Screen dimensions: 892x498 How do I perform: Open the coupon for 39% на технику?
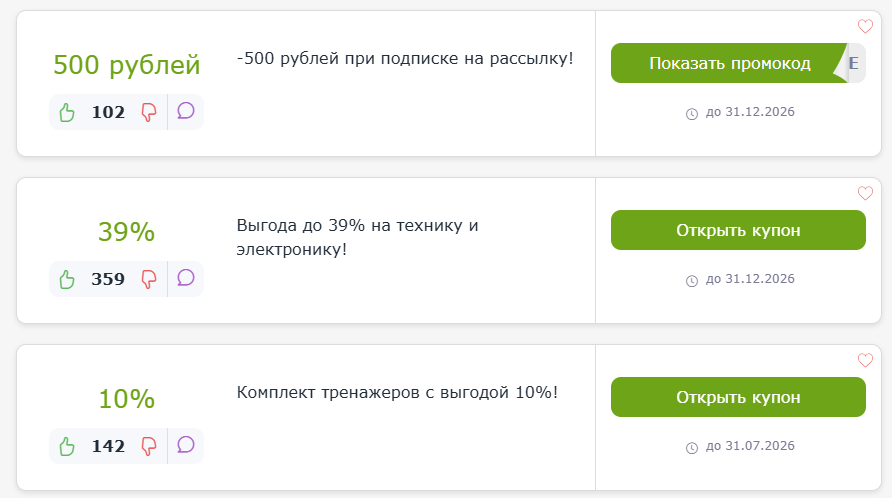pyautogui.click(x=738, y=230)
